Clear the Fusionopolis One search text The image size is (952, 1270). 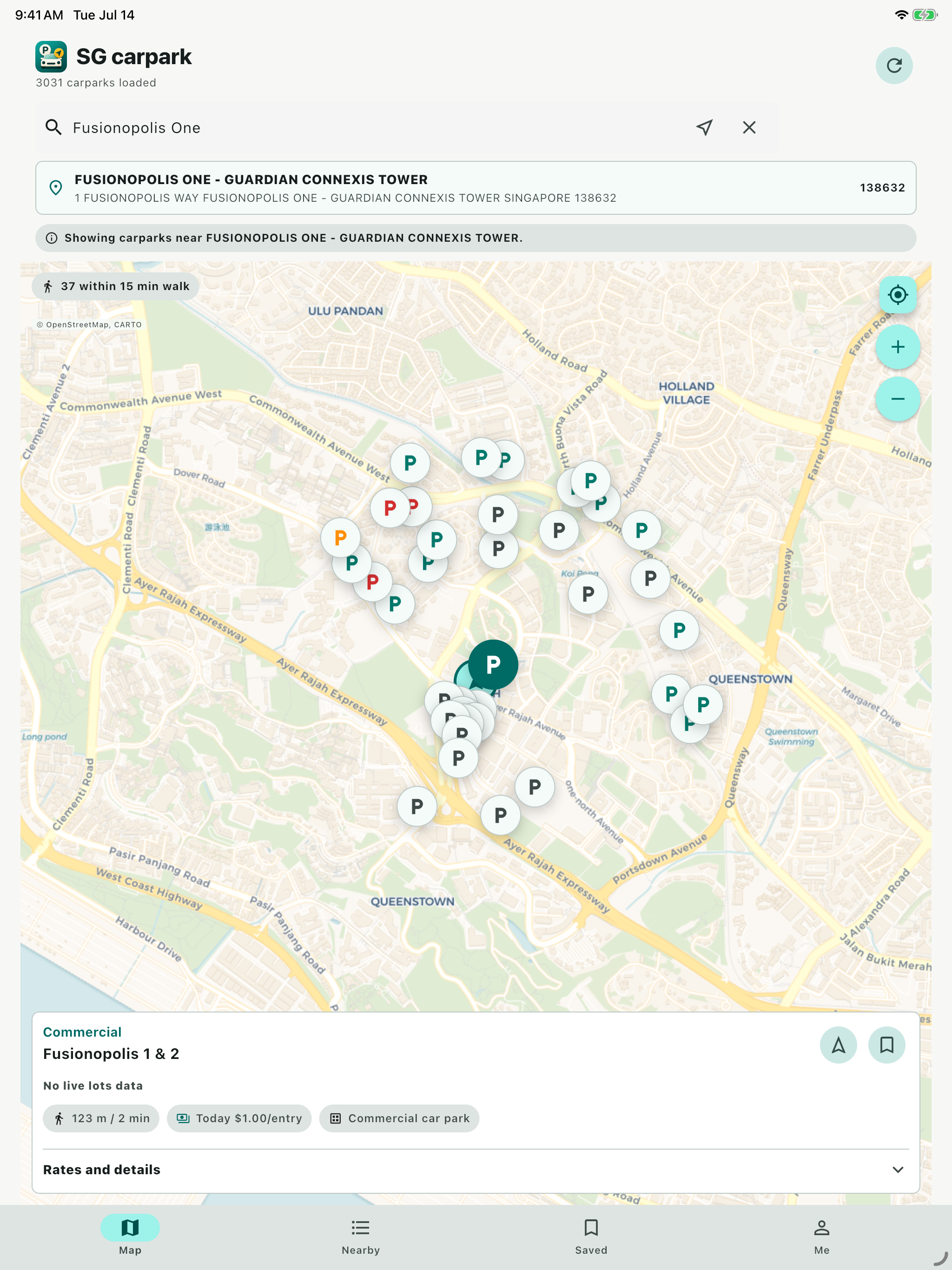click(749, 127)
